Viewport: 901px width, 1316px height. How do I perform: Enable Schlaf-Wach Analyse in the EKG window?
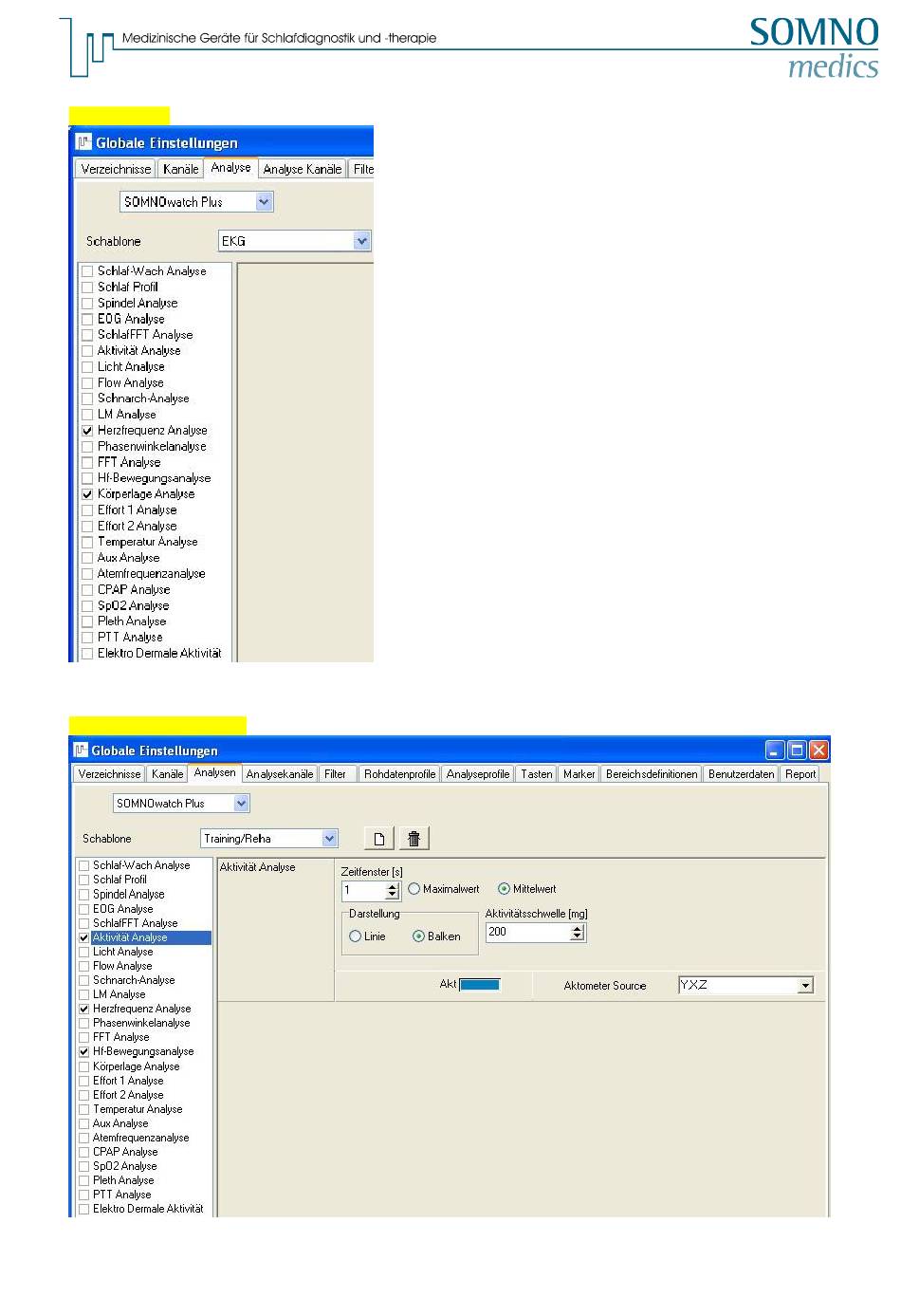tap(87, 271)
